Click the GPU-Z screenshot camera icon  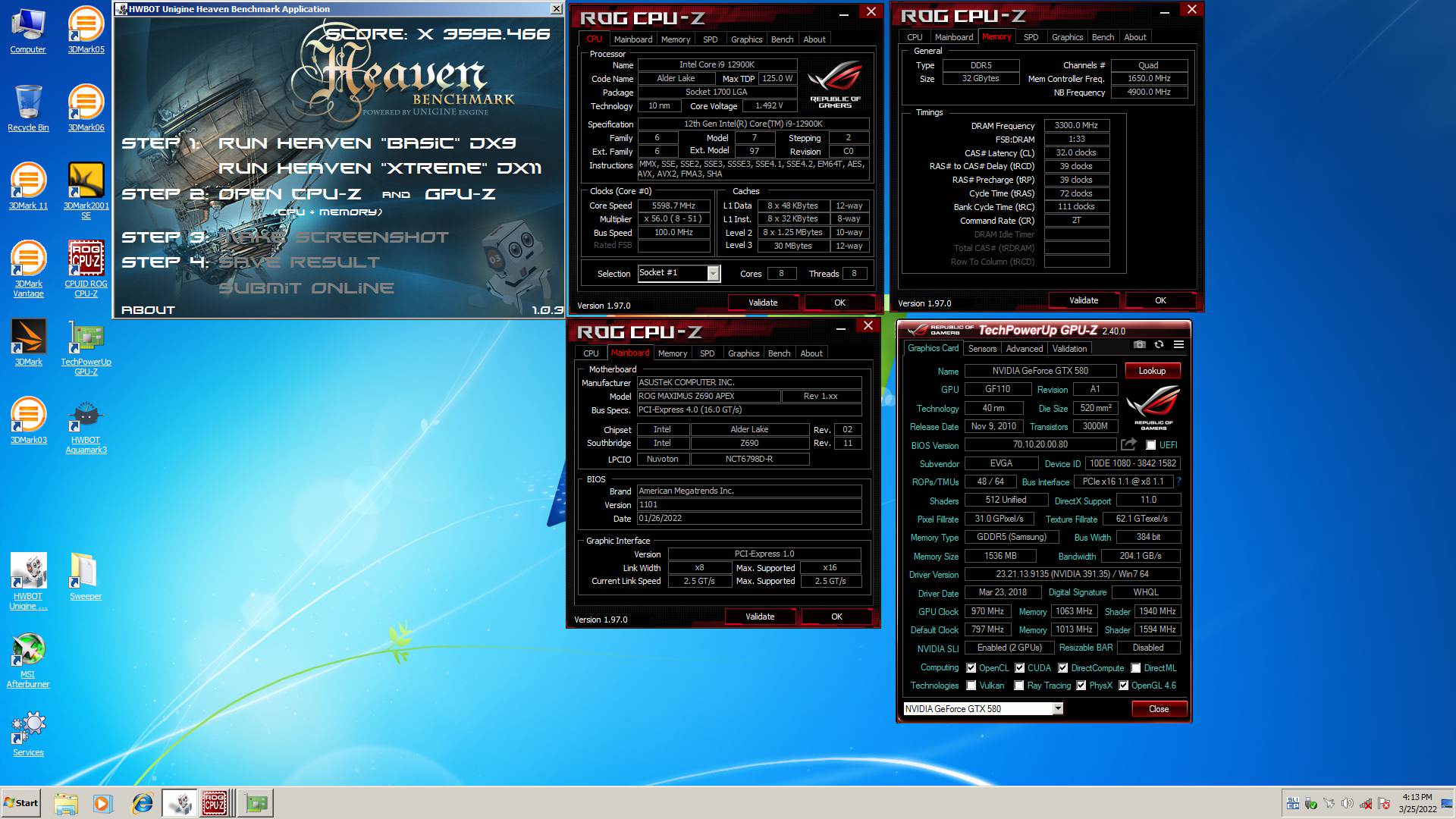click(x=1139, y=345)
